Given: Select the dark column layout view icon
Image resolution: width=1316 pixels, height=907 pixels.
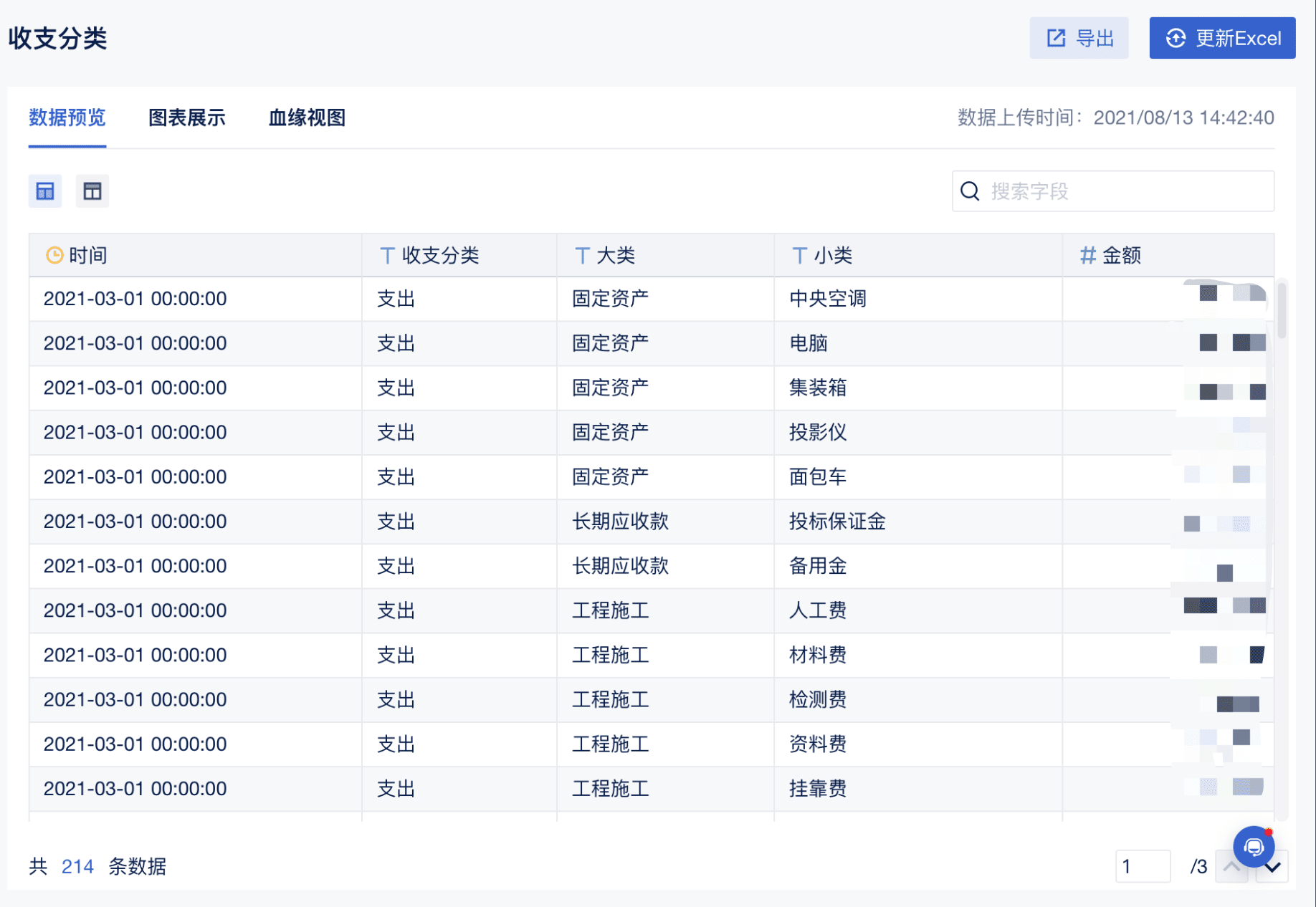Looking at the screenshot, I should [92, 191].
